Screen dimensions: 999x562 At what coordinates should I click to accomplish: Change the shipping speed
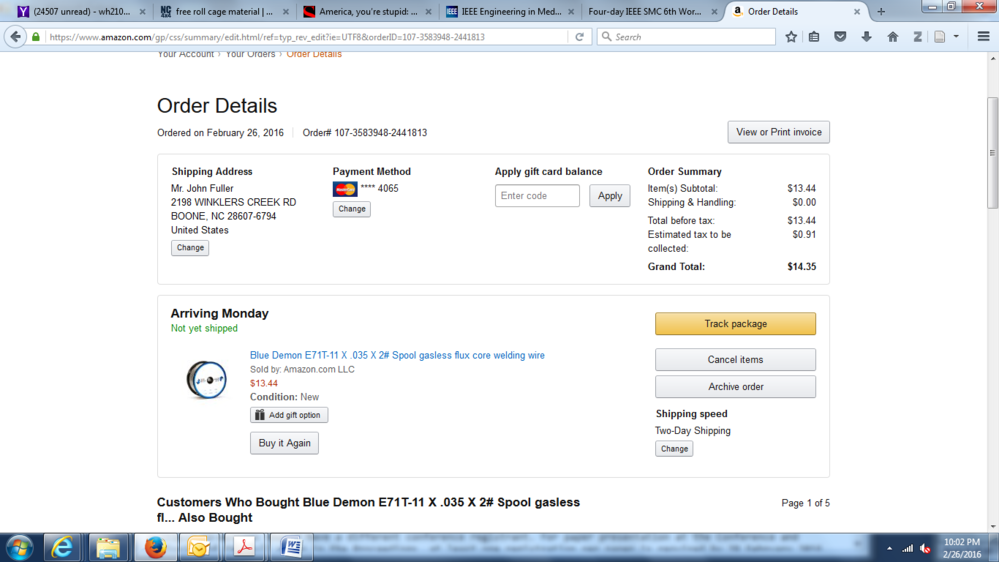674,449
